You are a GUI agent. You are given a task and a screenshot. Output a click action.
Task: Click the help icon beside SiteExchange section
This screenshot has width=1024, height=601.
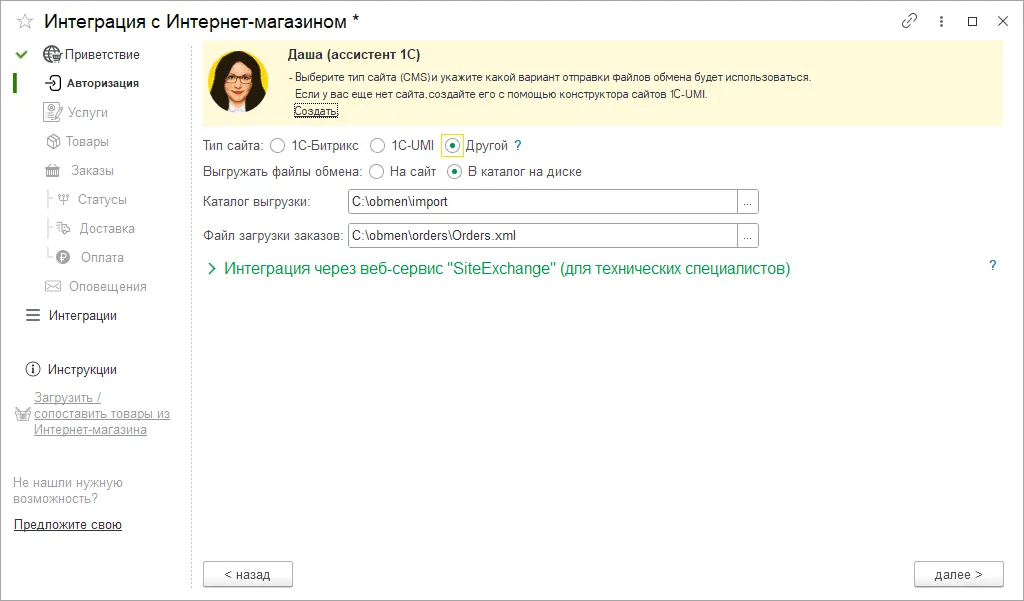(992, 265)
